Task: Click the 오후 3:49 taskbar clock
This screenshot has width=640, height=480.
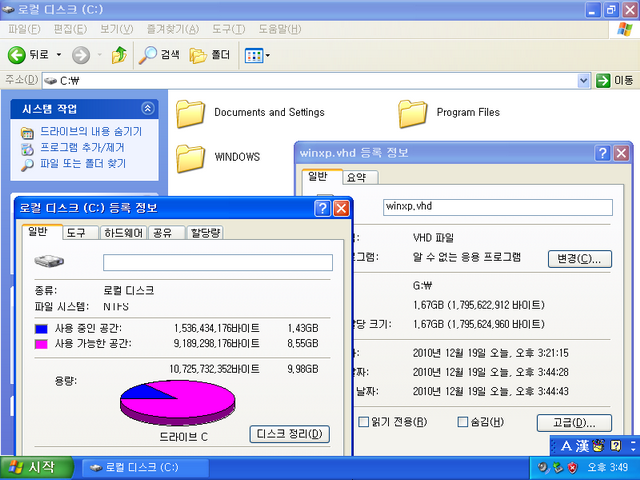Action: coord(607,468)
